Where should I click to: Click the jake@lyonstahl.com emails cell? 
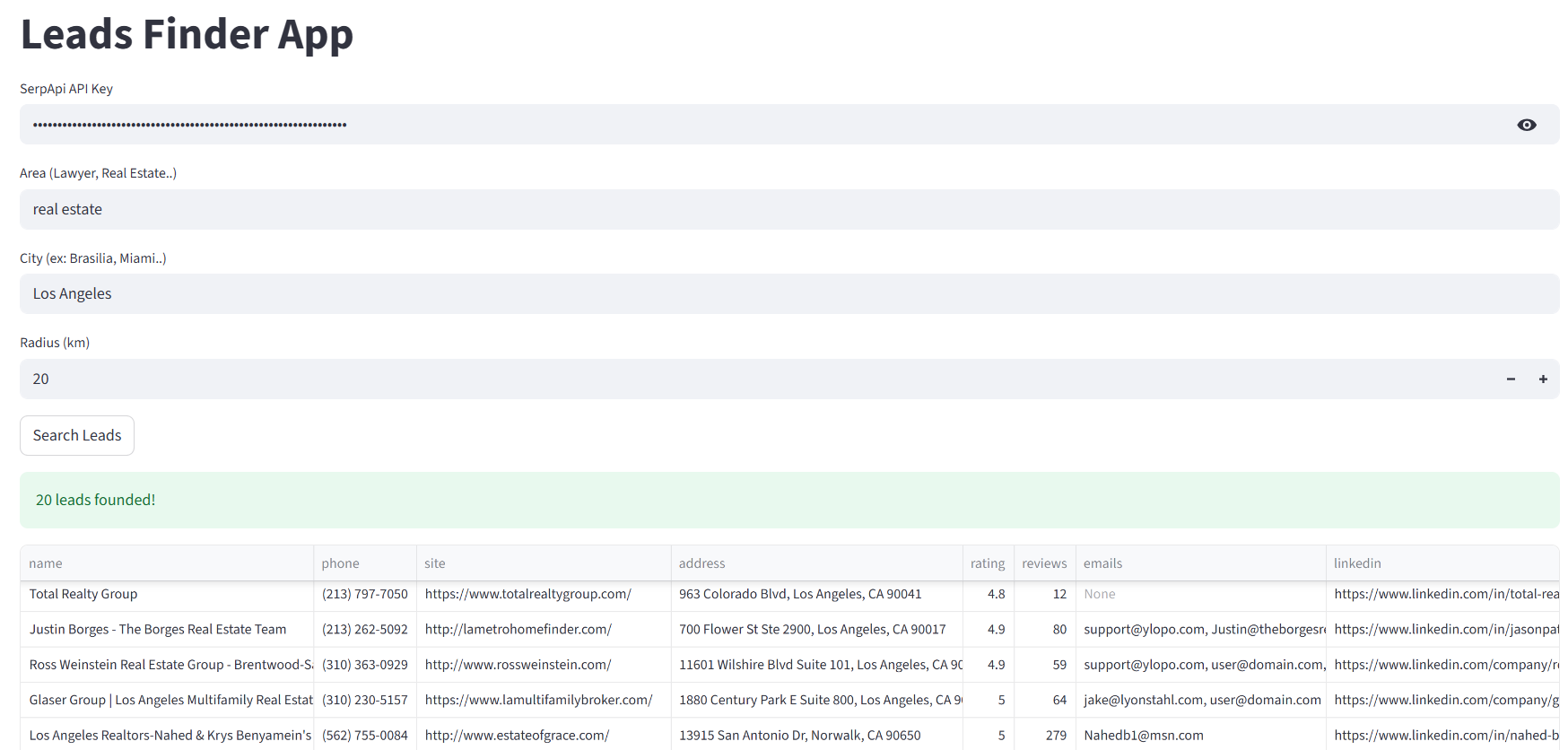[1200, 700]
